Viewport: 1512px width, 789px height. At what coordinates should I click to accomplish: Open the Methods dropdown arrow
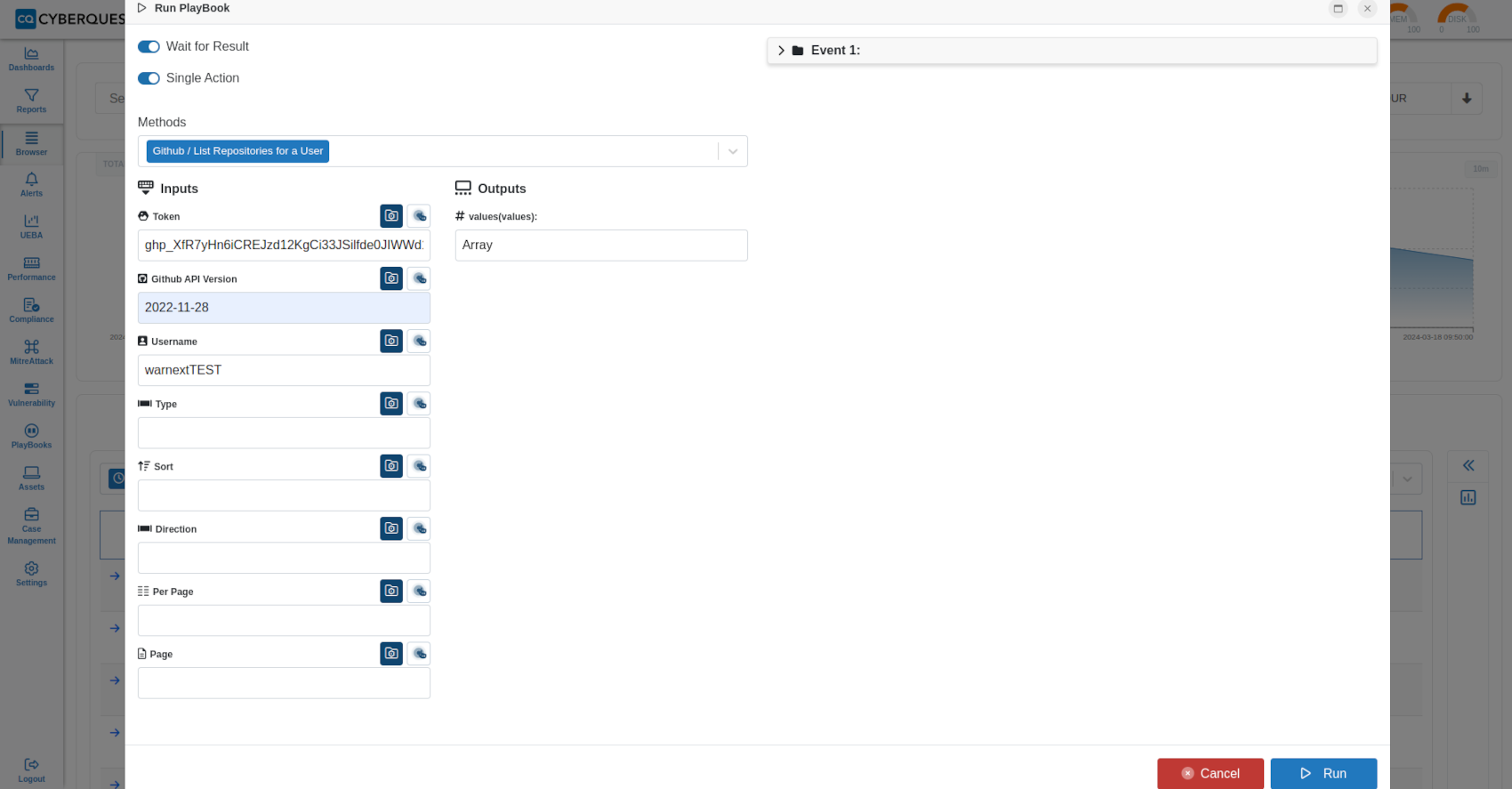click(x=733, y=151)
